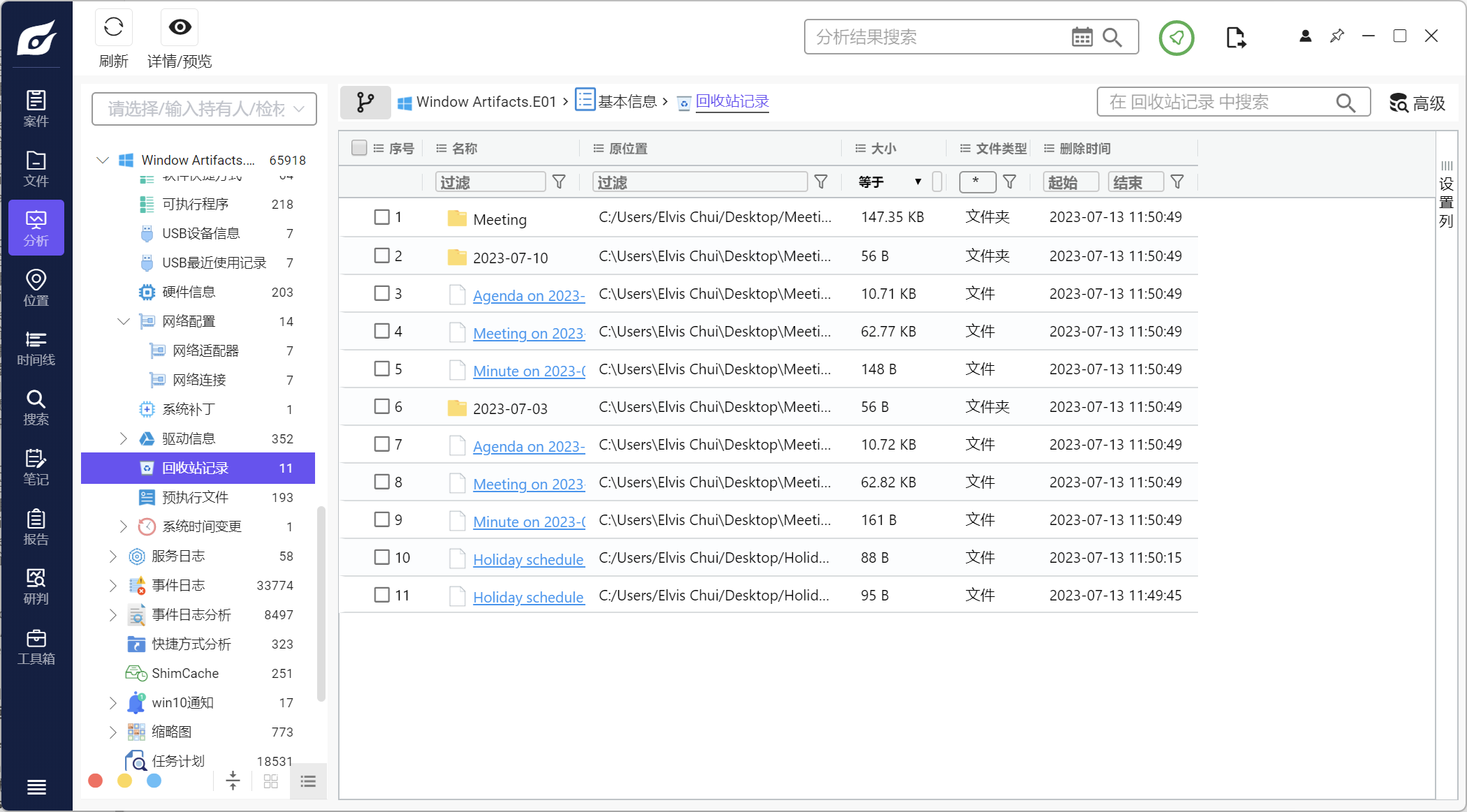Open the 搜索 search sidebar icon
The width and height of the screenshot is (1467, 812).
click(36, 407)
